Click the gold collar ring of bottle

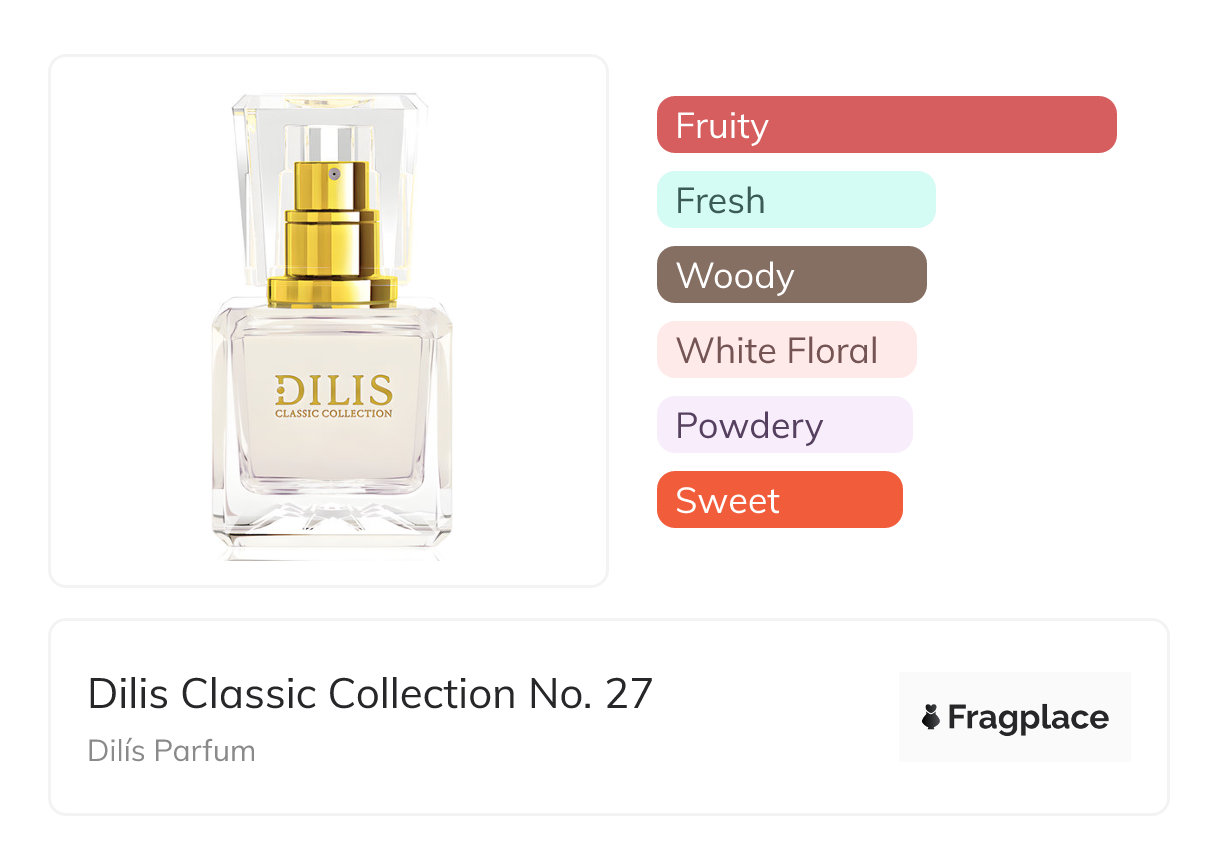tap(333, 291)
